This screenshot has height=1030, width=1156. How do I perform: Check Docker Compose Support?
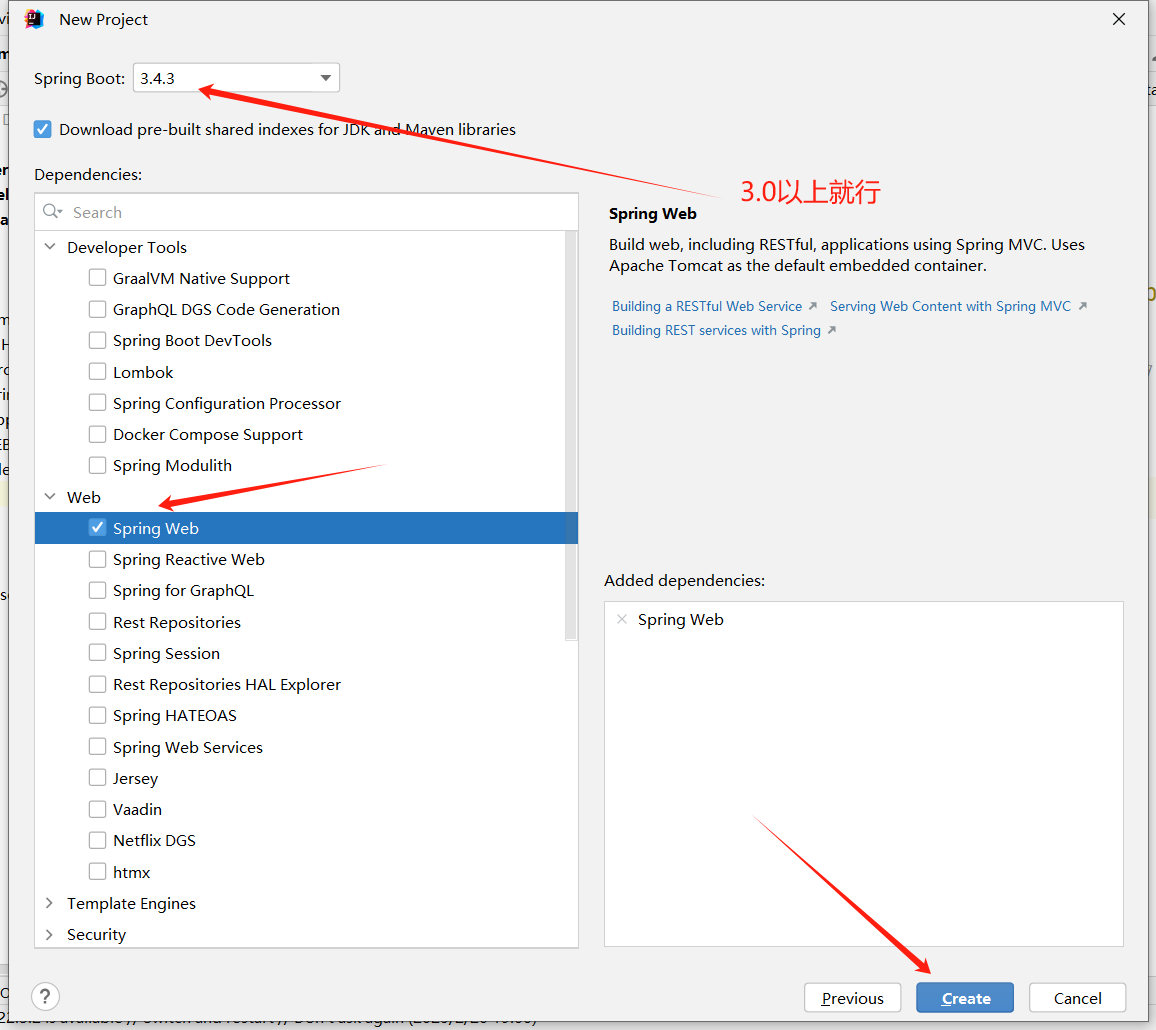tap(97, 434)
